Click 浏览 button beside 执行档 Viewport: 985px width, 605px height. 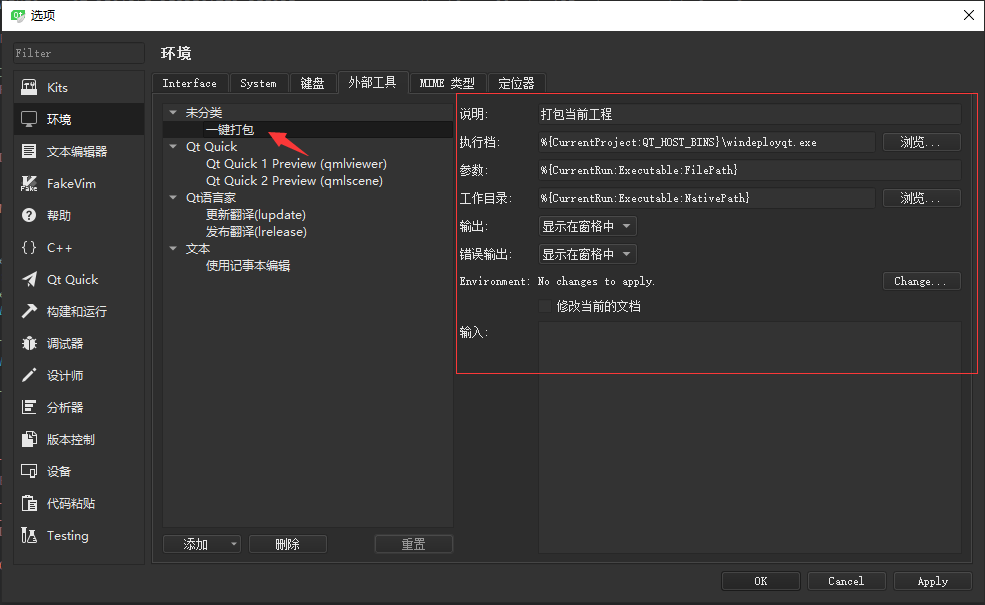click(921, 142)
